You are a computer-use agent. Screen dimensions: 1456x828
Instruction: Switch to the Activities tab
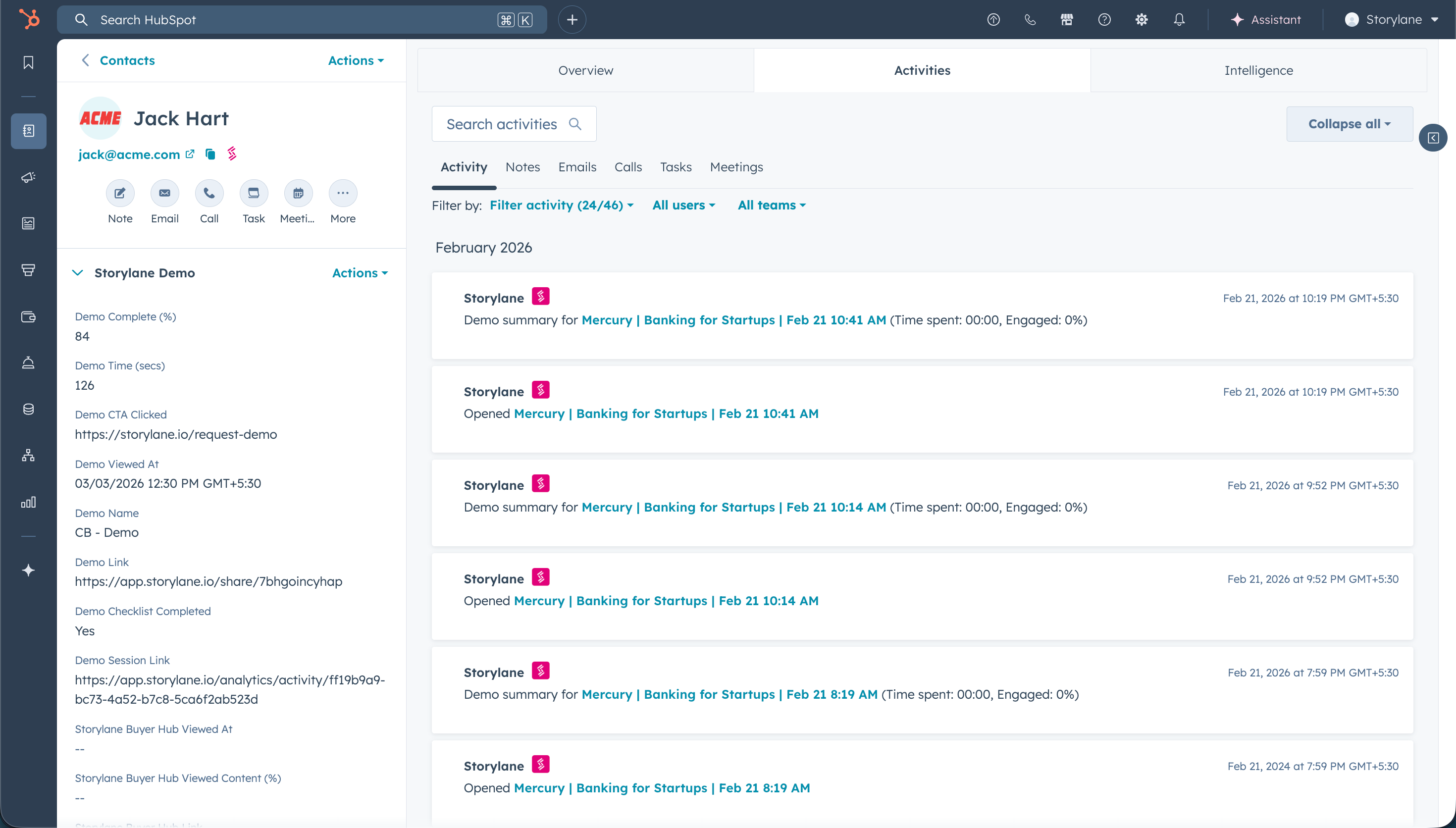[922, 70]
